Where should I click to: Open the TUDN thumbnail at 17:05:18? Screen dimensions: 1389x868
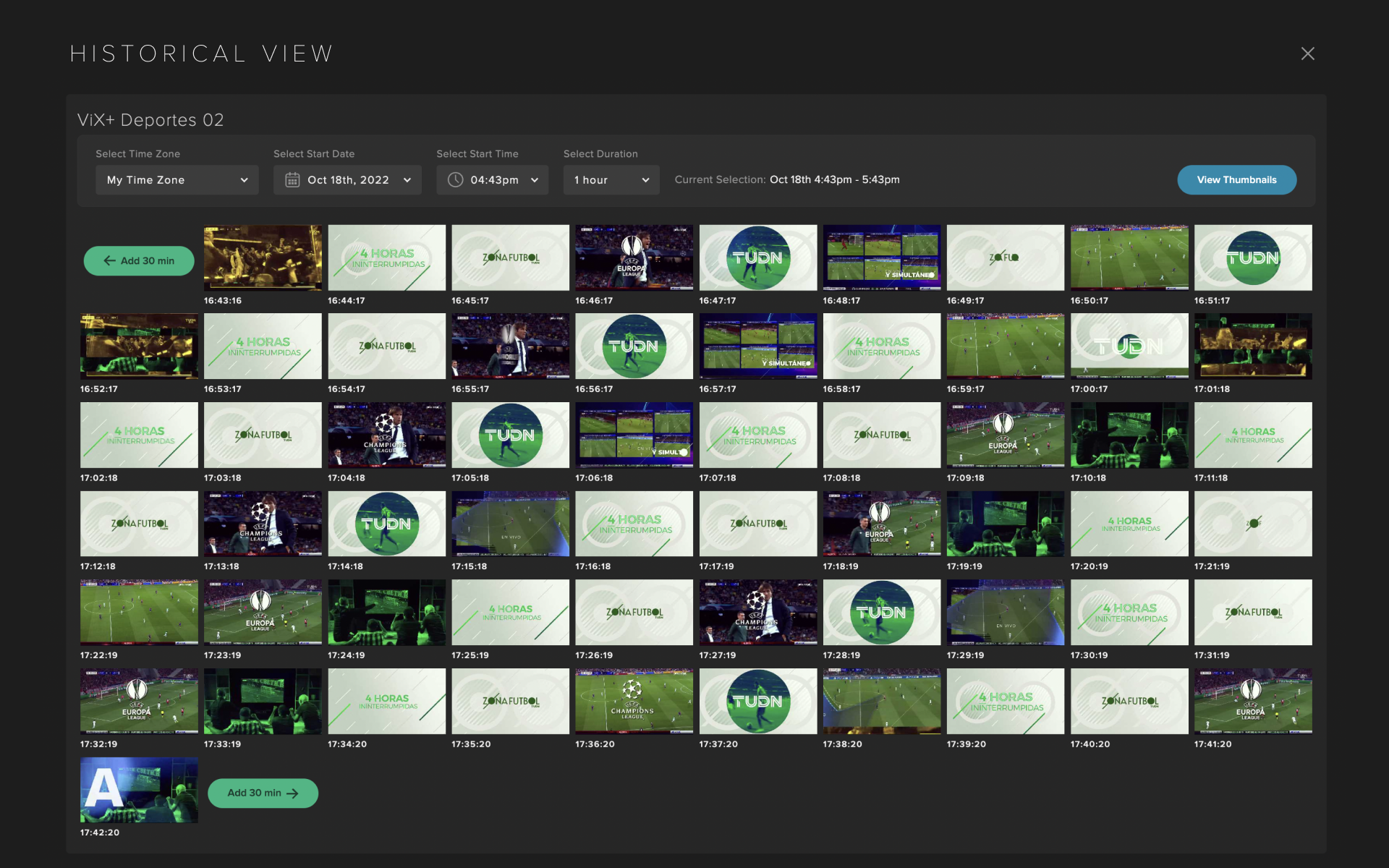510,435
